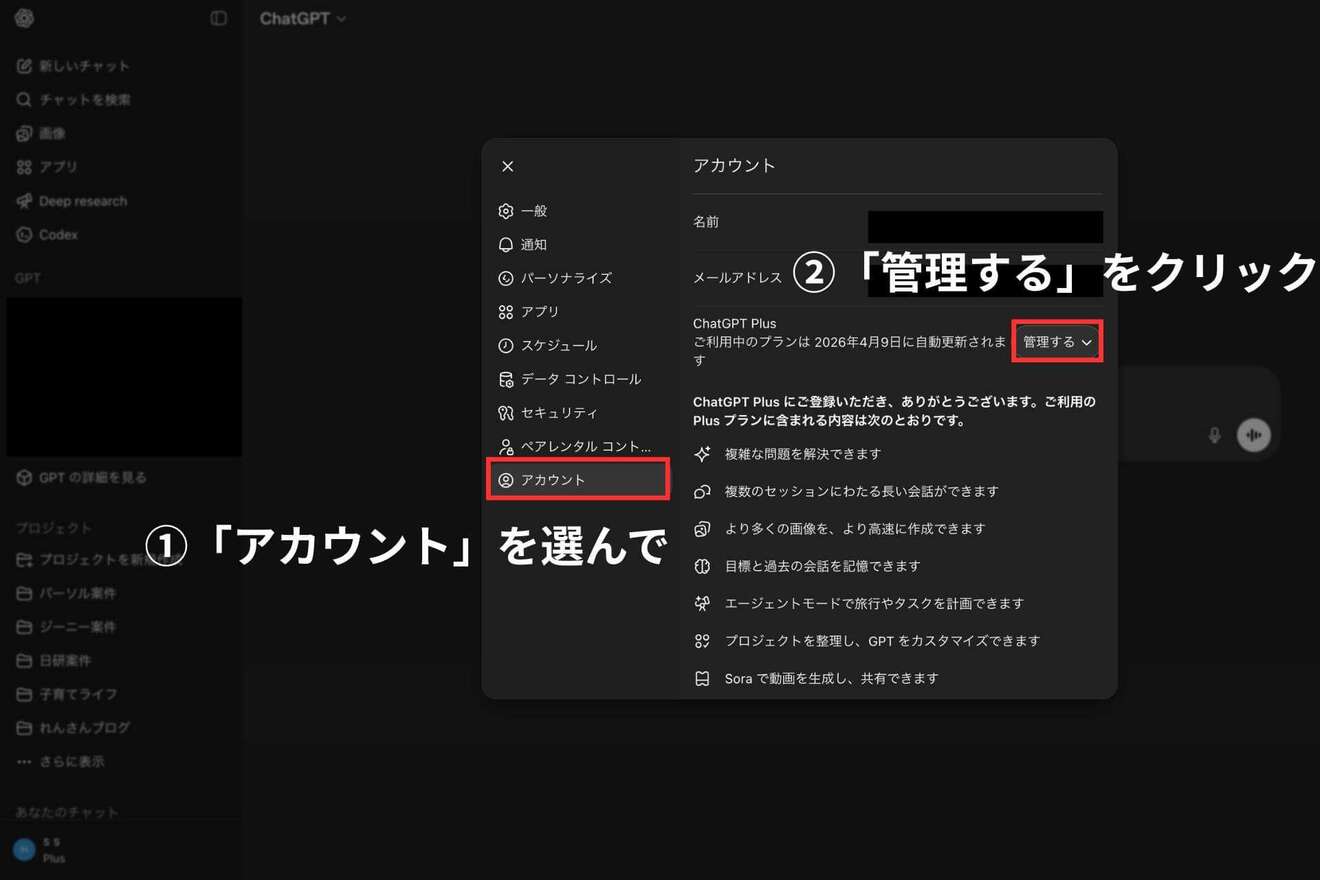Click the brain icon for 会話を記憶
Screen dimensions: 1320x880
pyautogui.click(x=703, y=566)
